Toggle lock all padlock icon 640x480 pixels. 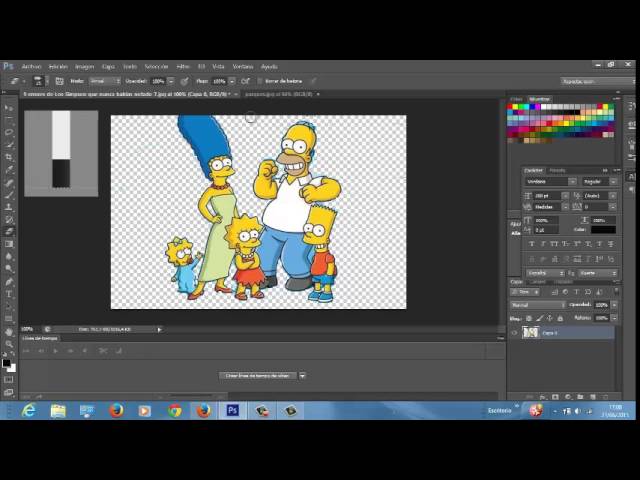pos(560,318)
